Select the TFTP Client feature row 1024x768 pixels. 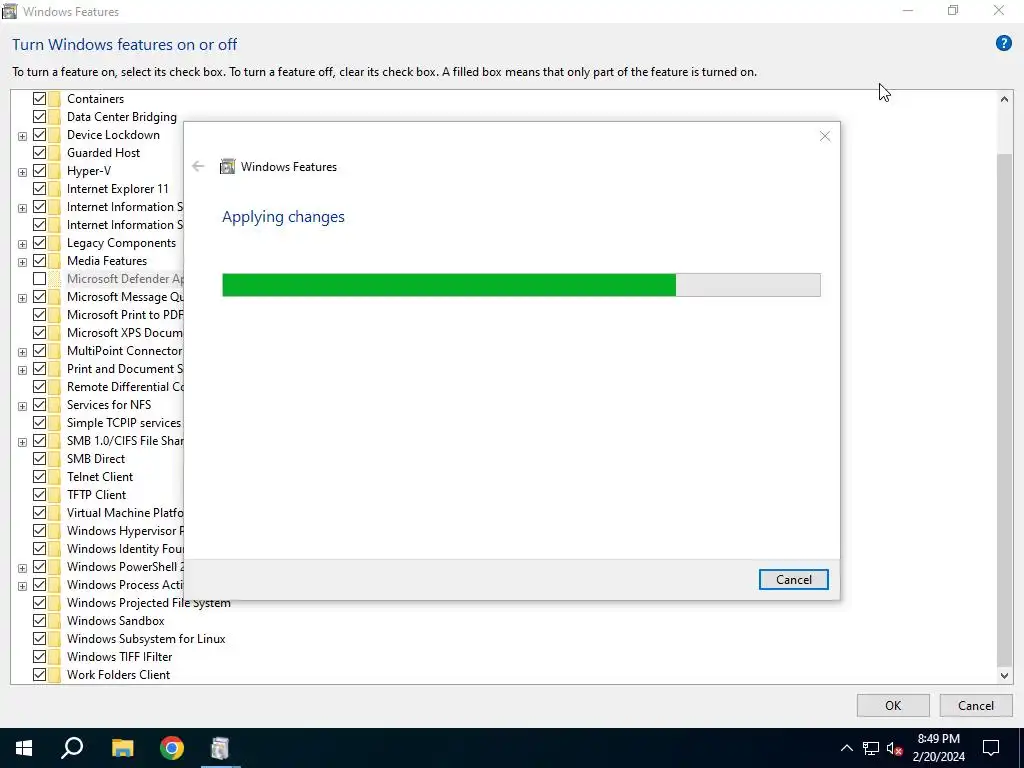[96, 495]
